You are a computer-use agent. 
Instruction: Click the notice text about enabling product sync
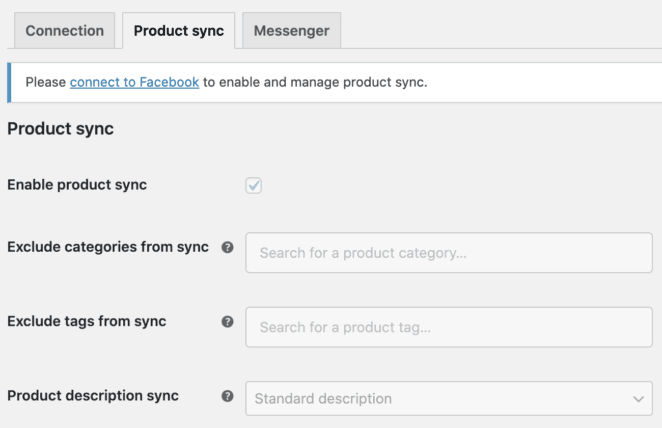(315, 82)
